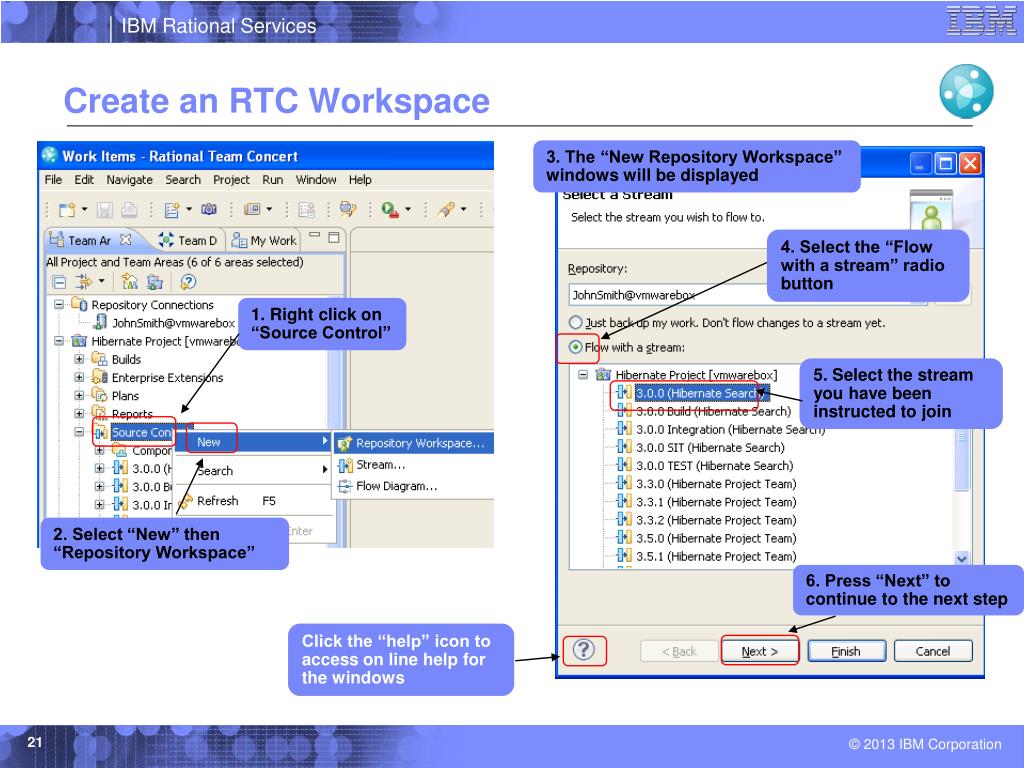Collapse Hibernate Project in stream list
Screen dimensions: 1024x768
pos(583,375)
